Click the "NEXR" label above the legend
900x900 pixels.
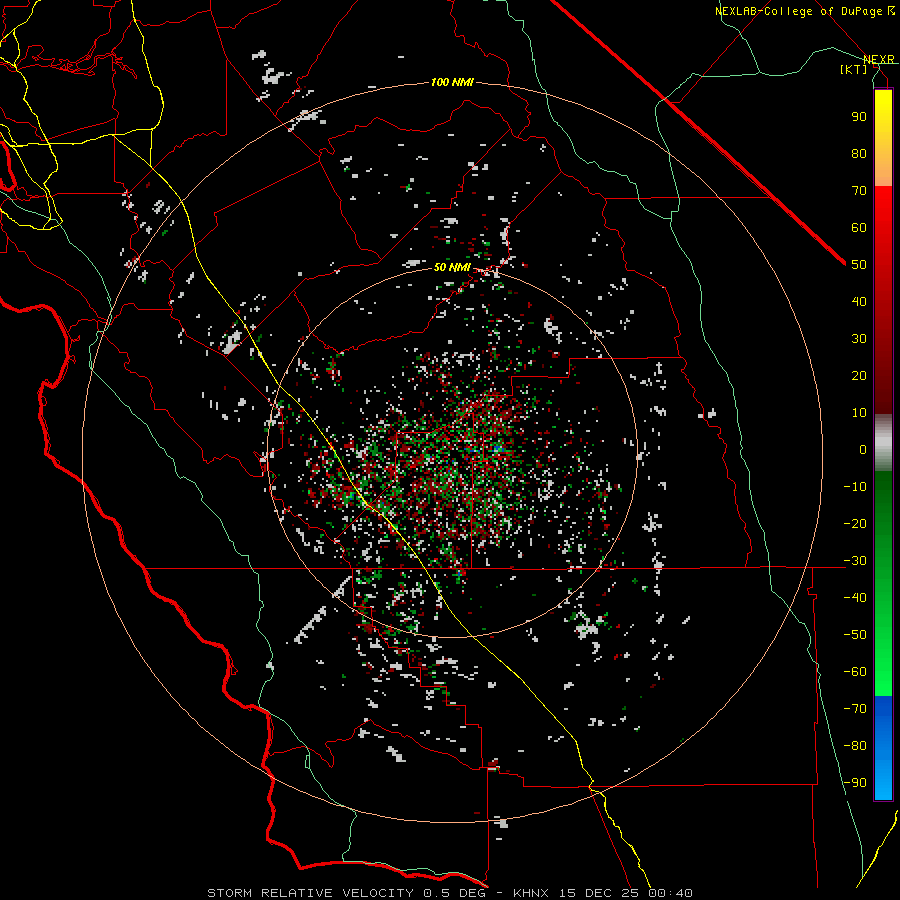(x=879, y=59)
